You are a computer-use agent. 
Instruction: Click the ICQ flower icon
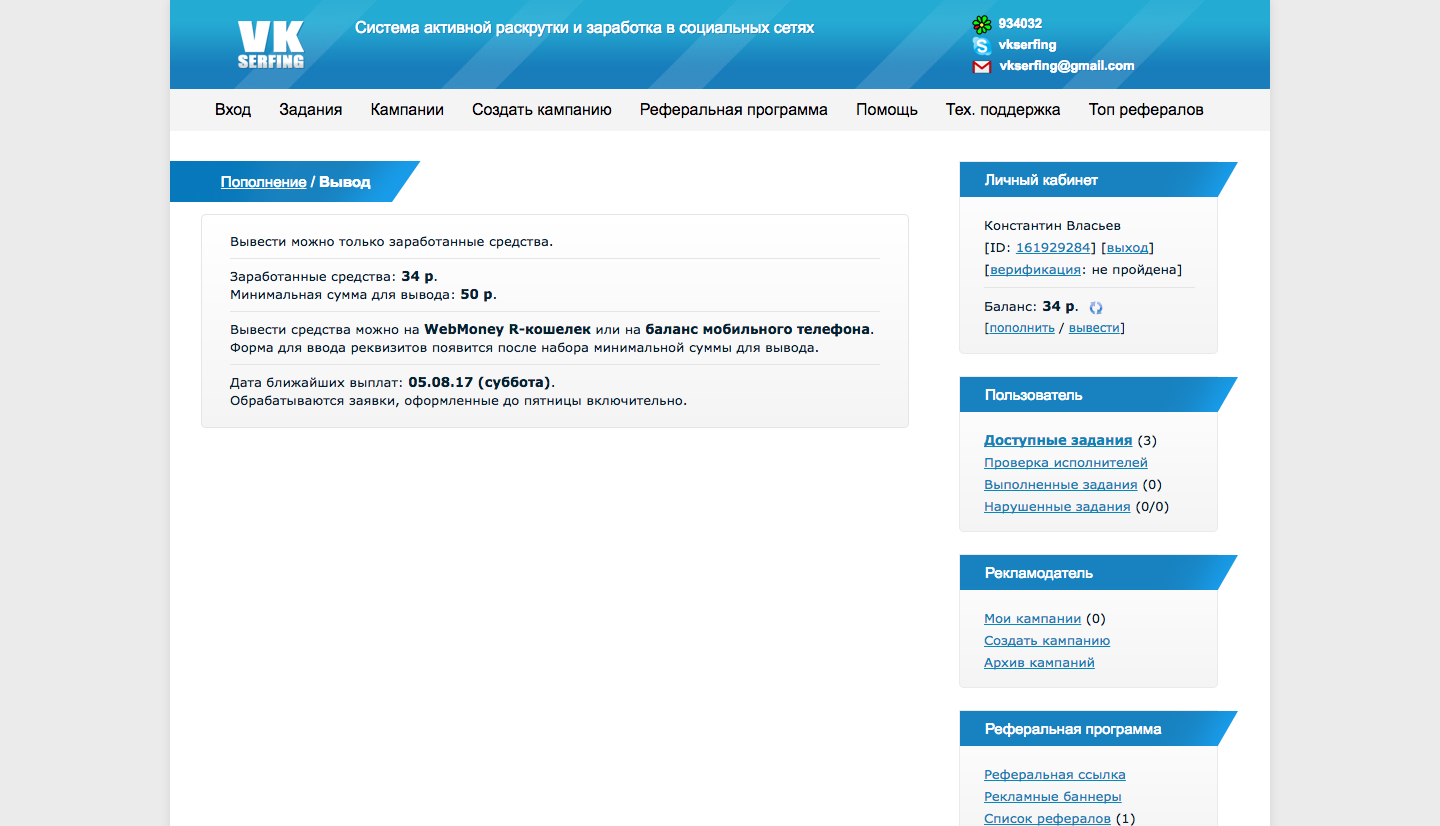(x=982, y=24)
